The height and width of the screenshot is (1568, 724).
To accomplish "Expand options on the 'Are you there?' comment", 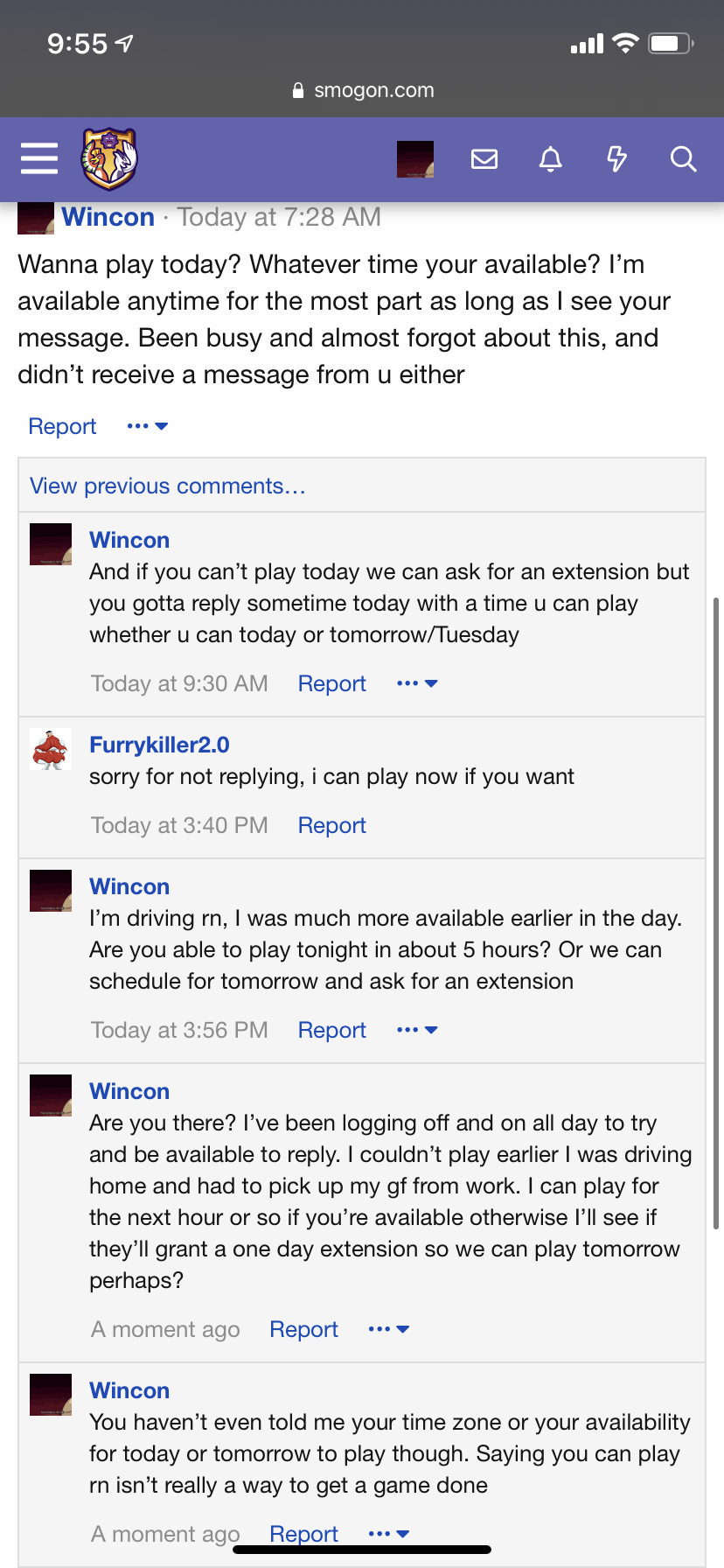I will [388, 1329].
